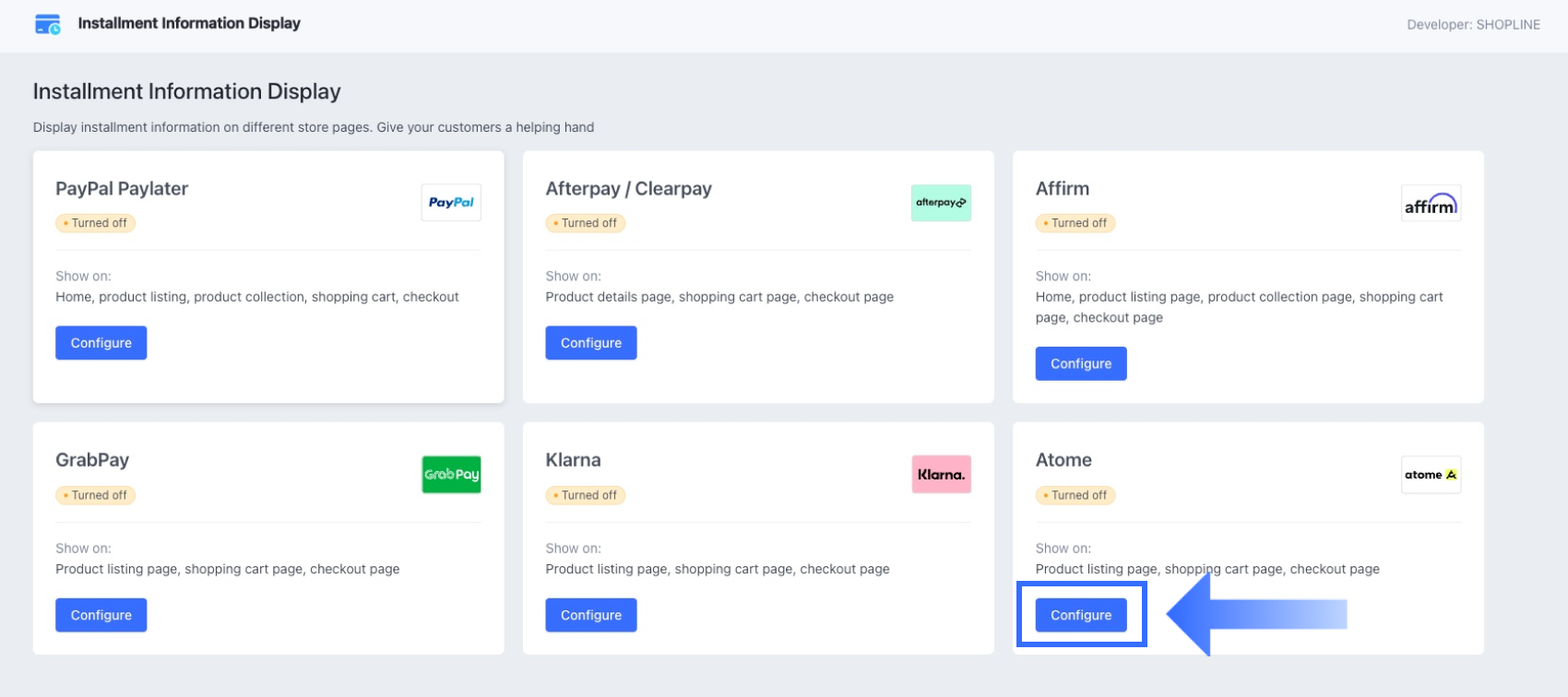Open Configure for Afterpay / Clearpay

pos(591,343)
